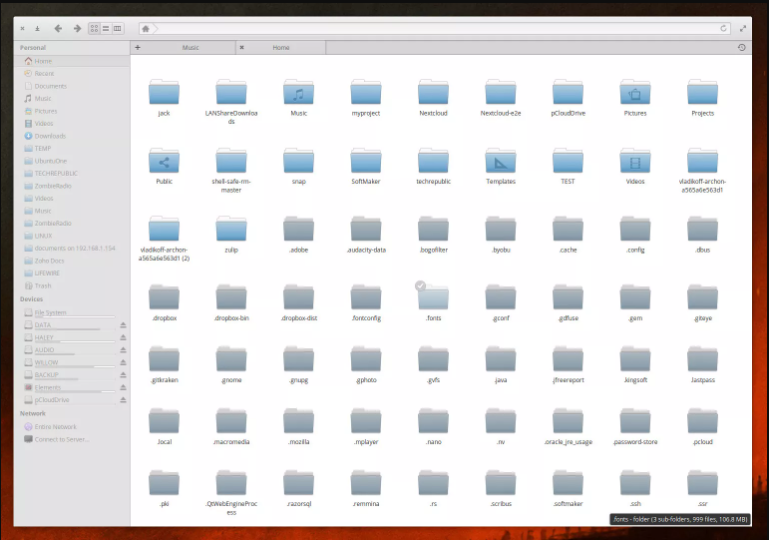
Task: Collapse the Network sidebar section
Action: click(33, 413)
